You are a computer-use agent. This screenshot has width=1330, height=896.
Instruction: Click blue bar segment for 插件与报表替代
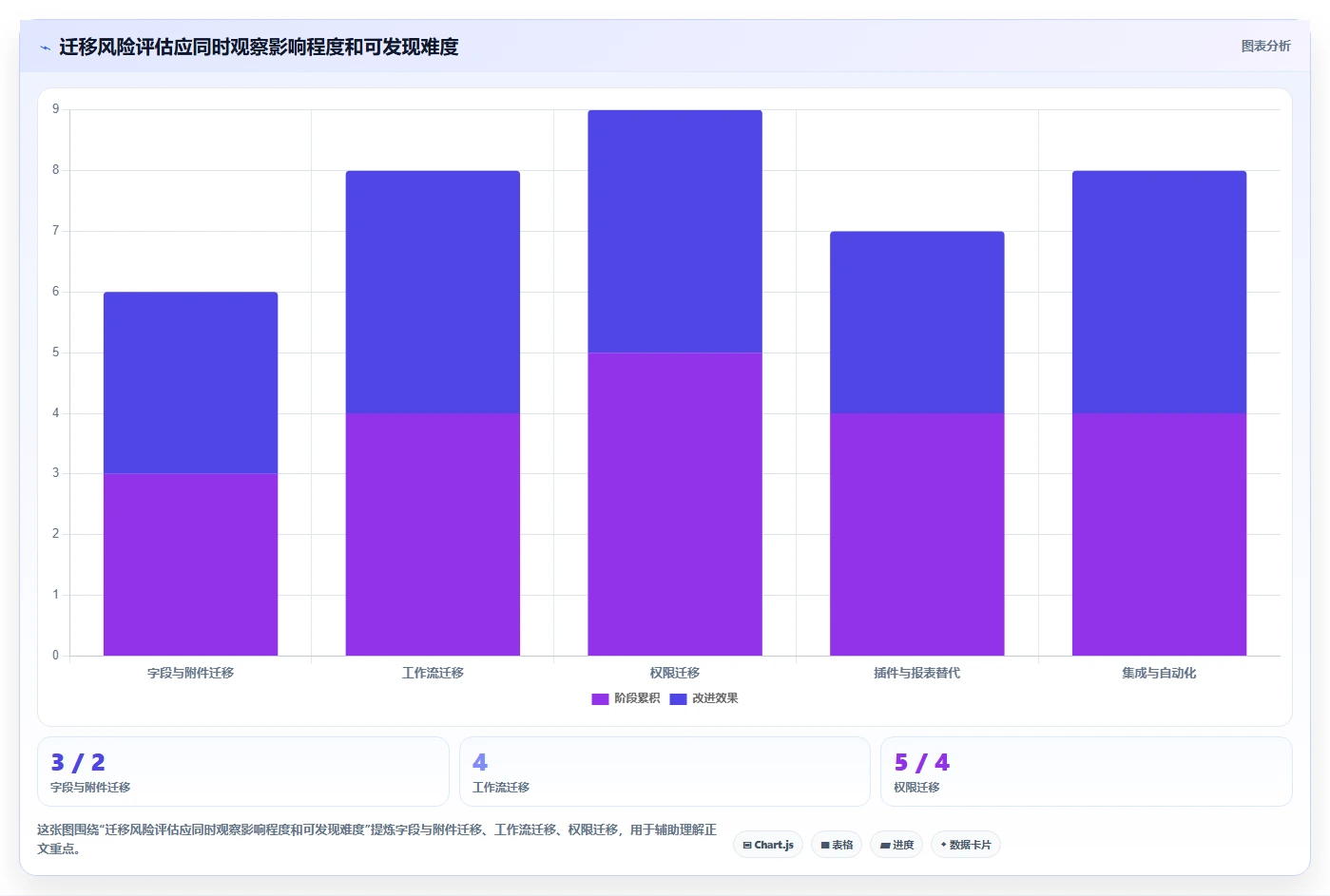pos(917,322)
